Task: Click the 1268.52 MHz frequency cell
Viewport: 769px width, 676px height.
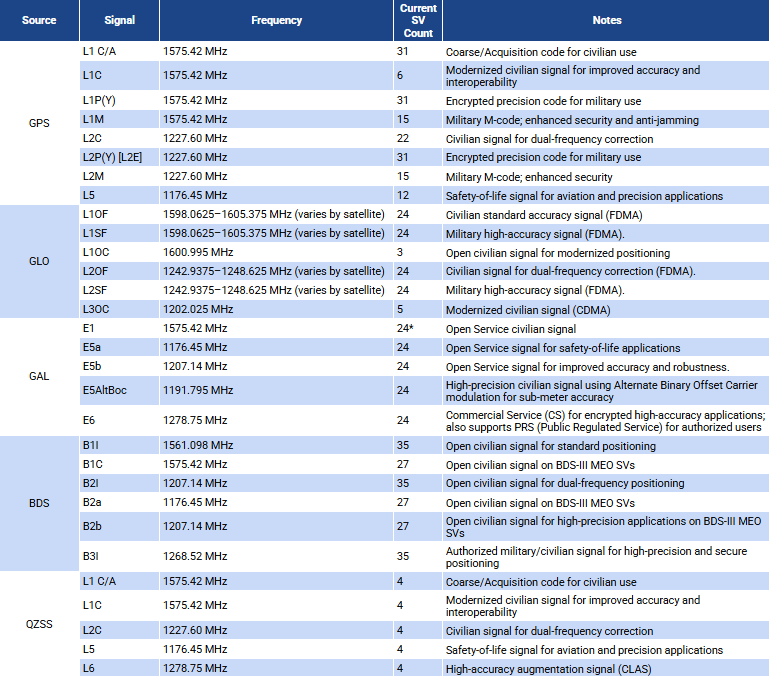Action: (x=276, y=556)
